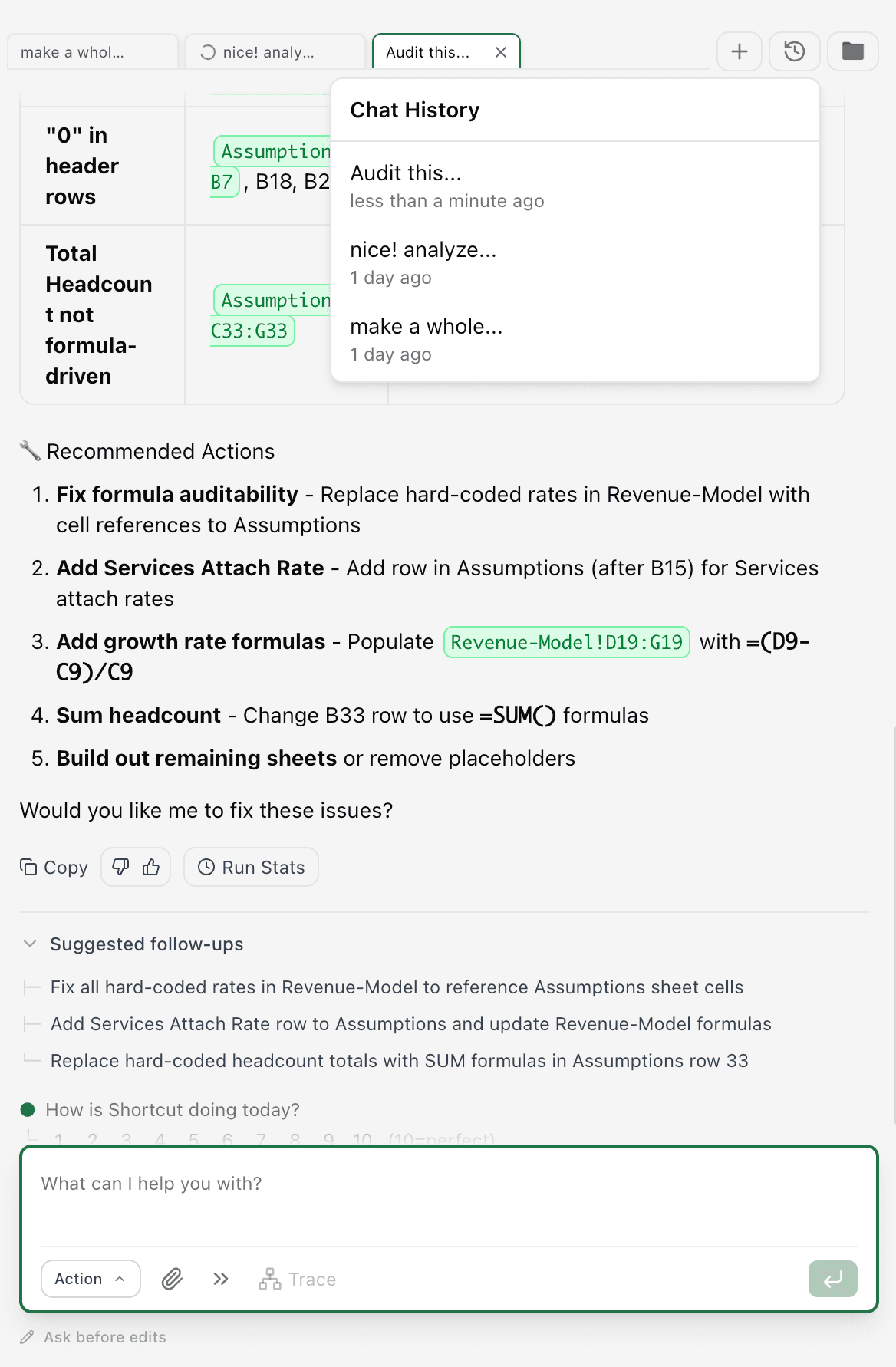896x1367 pixels.
Task: Copy the audit response
Action: (x=53, y=867)
